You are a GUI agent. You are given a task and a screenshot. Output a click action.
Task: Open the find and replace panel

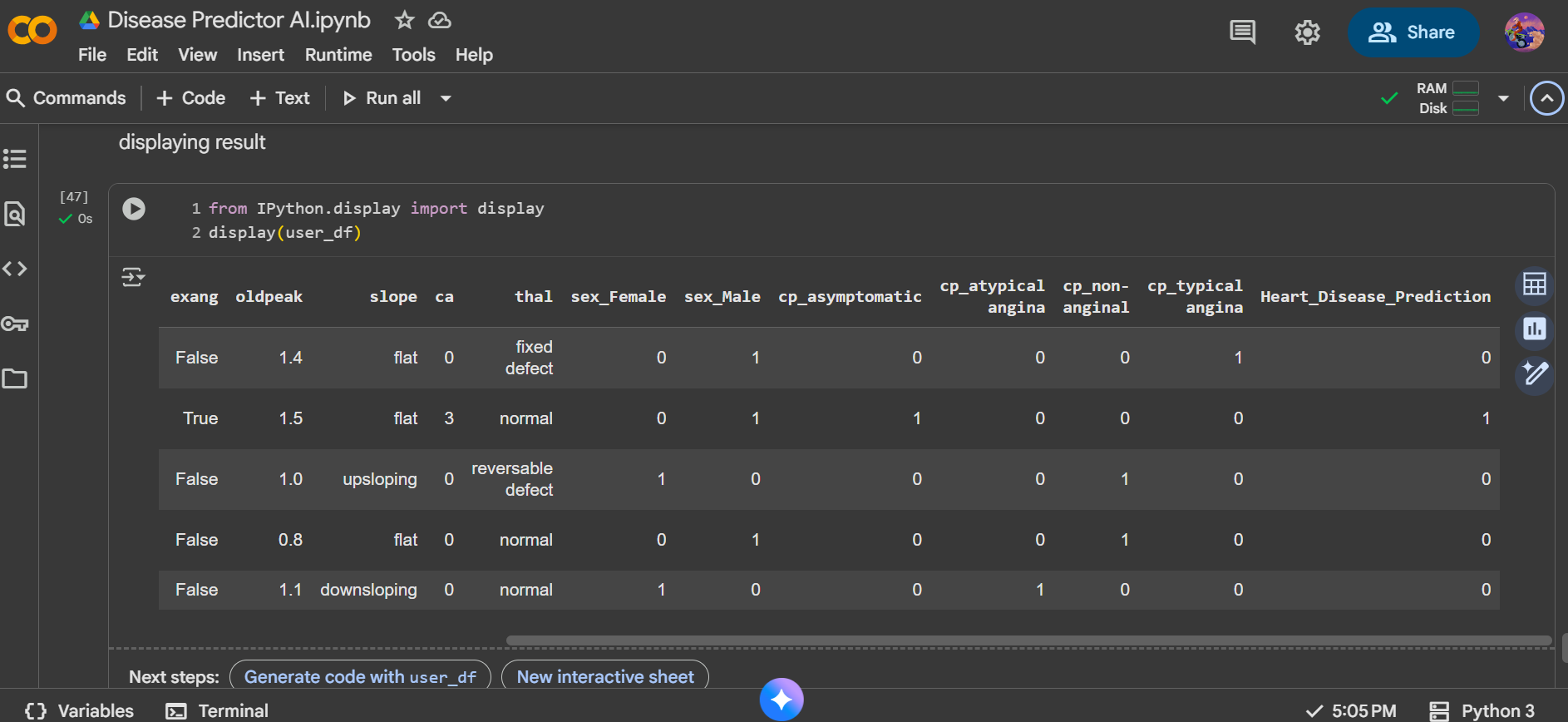tap(15, 214)
